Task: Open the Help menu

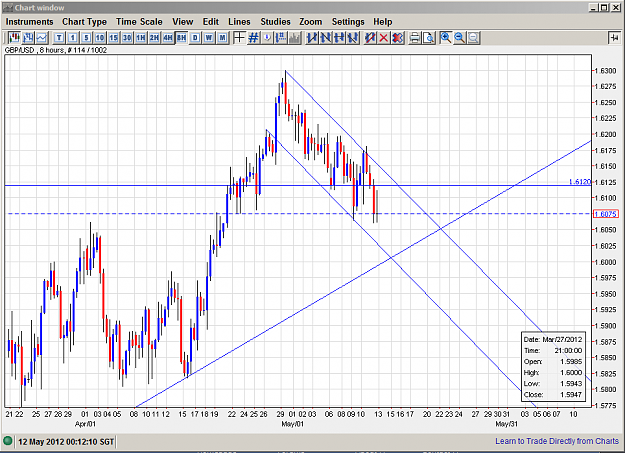Action: pos(383,22)
